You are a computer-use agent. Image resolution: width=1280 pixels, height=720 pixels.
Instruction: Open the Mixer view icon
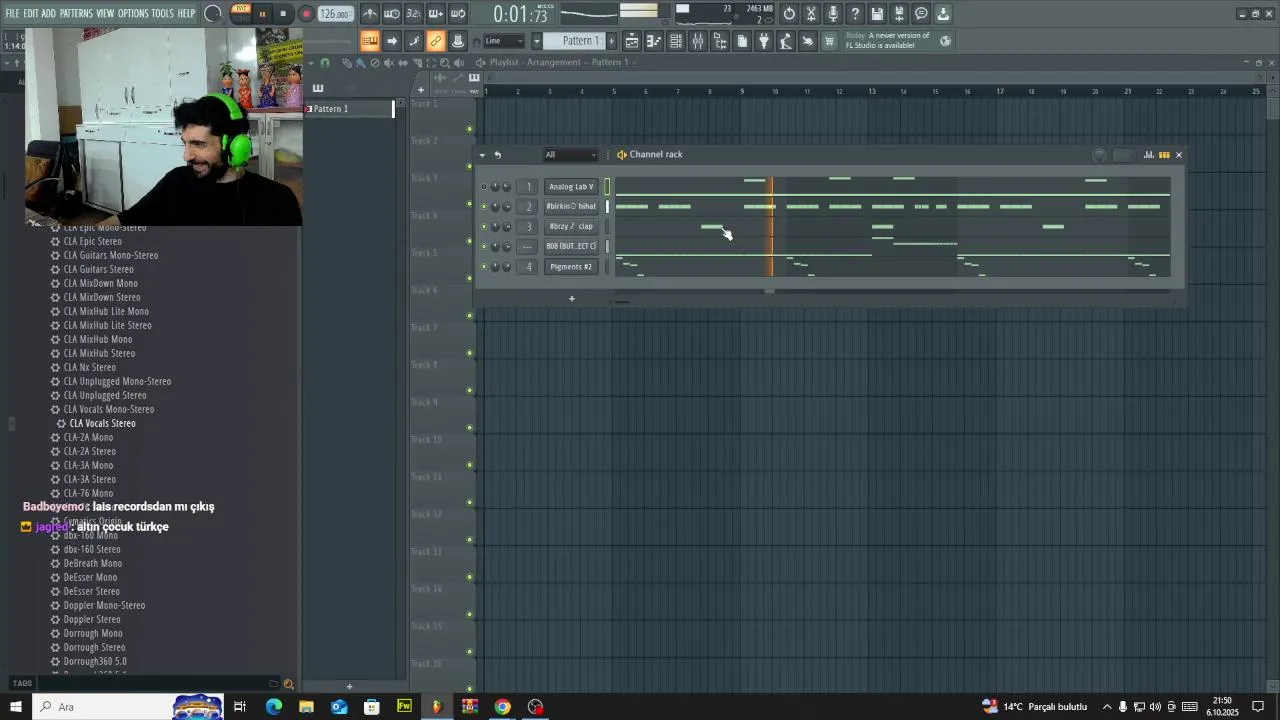[x=698, y=41]
